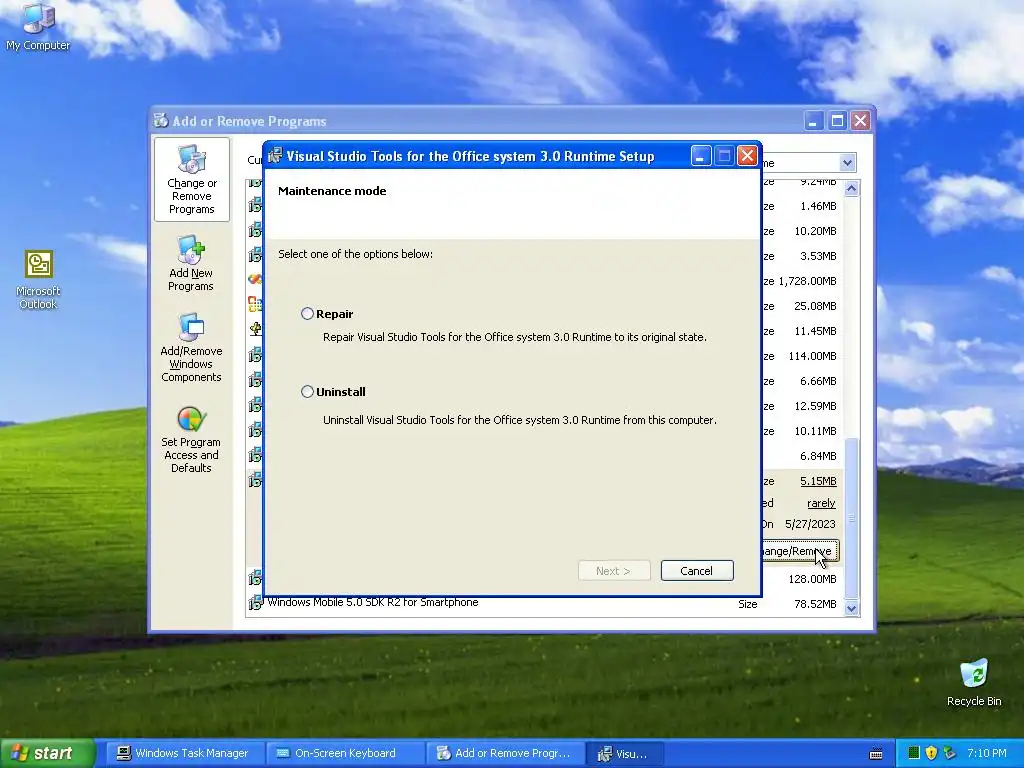Select the Recycle Bin desktop icon
Screen dimensions: 1024x768
974,683
